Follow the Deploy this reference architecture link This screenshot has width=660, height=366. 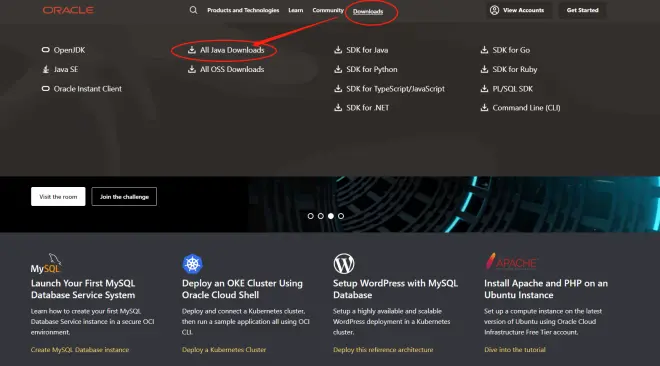click(x=383, y=350)
